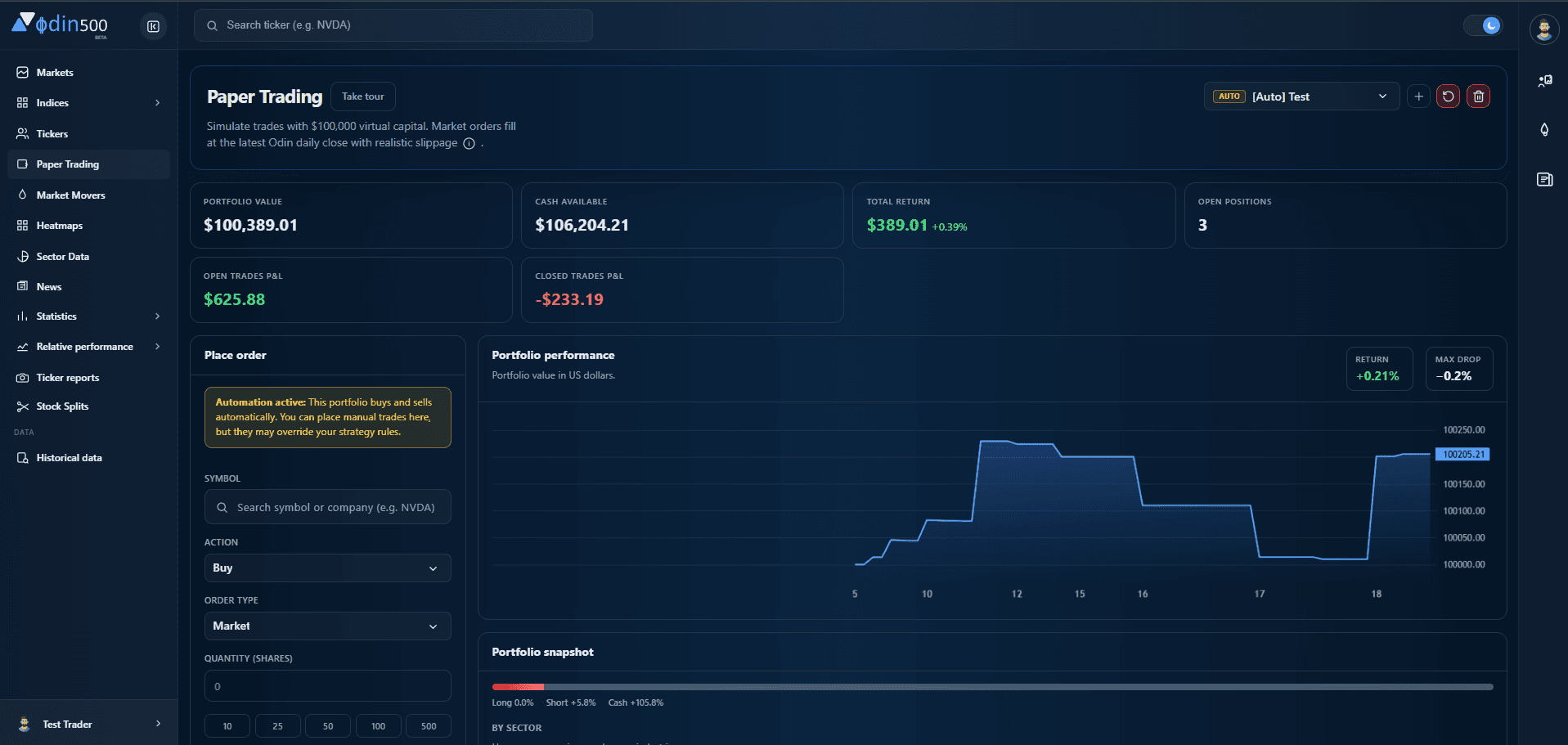The image size is (1568, 745).
Task: Click the Cash Available $106,204.21 figure
Action: [582, 226]
